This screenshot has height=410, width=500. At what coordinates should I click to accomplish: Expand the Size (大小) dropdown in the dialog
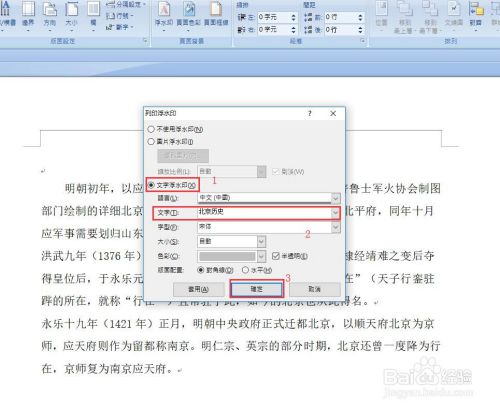[x=261, y=241]
